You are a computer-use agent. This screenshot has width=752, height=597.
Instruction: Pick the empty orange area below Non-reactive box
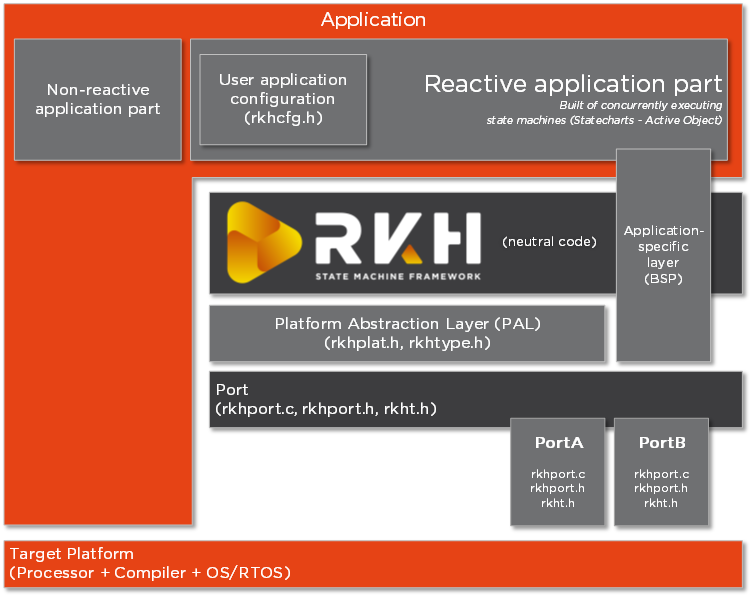(97, 340)
